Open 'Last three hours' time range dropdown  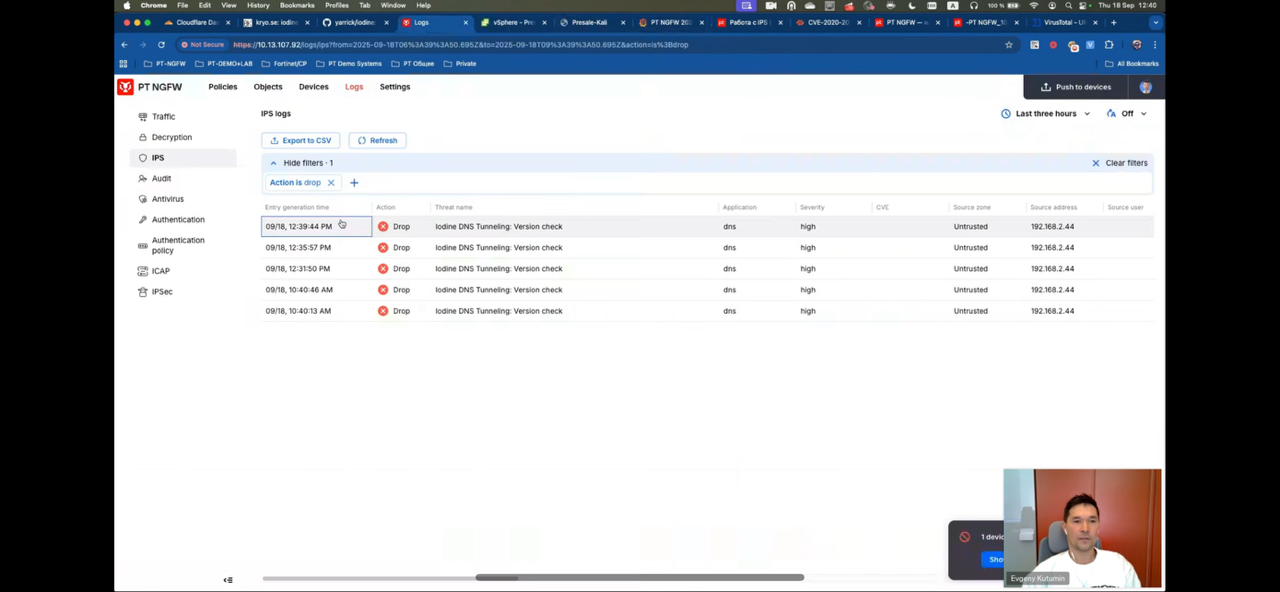1046,114
